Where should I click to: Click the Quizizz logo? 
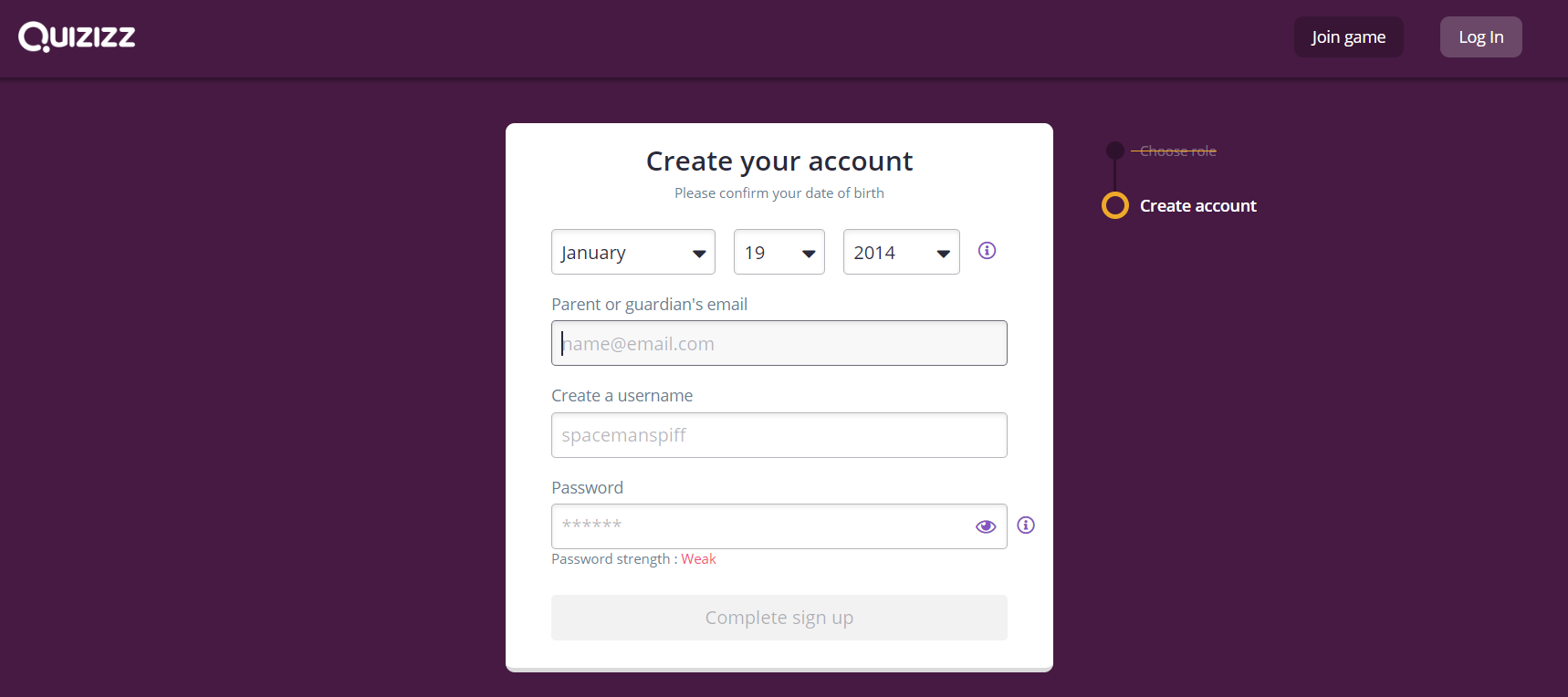pos(77,37)
